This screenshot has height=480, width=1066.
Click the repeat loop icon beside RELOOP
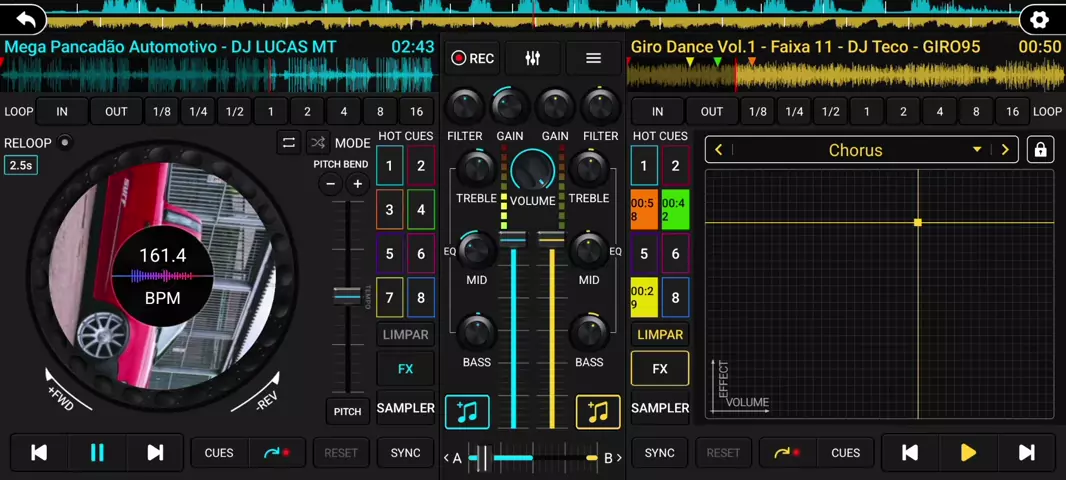tap(288, 143)
